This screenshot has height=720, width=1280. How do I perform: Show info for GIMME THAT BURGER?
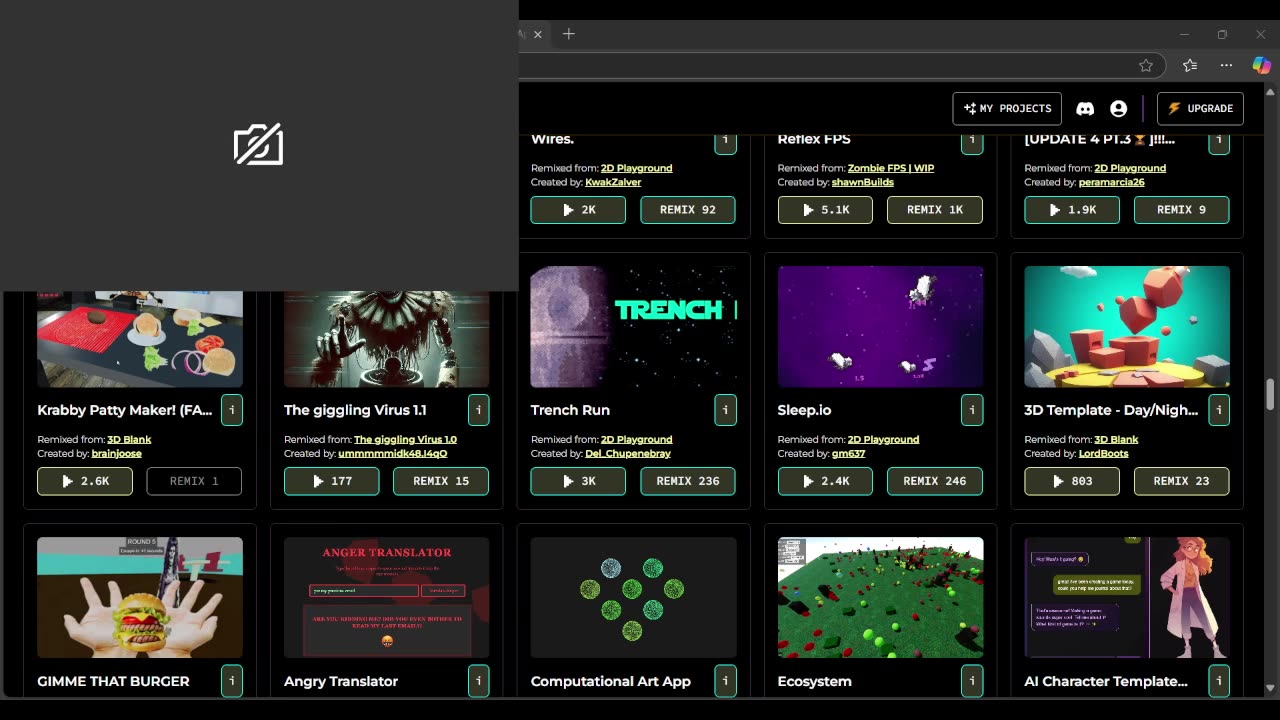(x=232, y=680)
